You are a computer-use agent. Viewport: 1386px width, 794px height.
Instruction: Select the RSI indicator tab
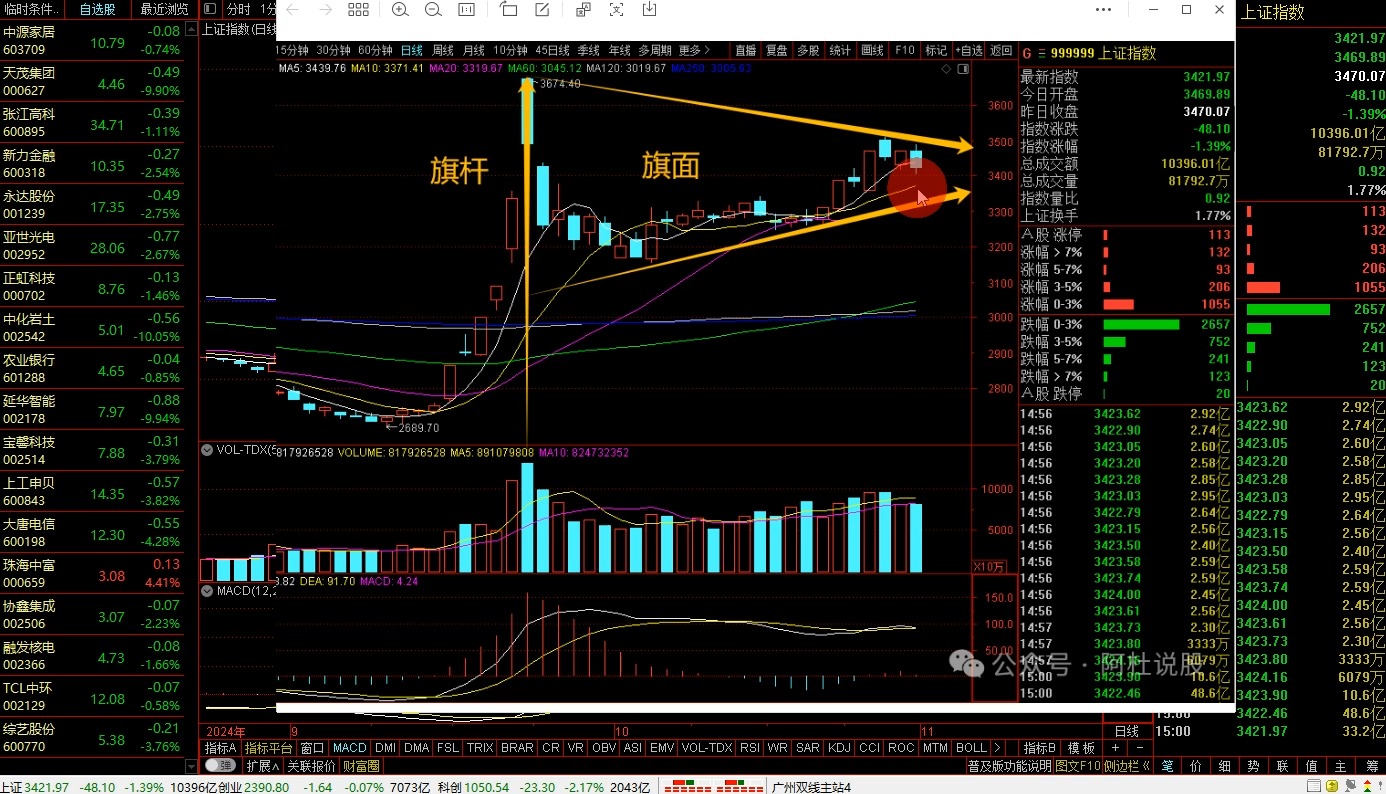point(749,748)
